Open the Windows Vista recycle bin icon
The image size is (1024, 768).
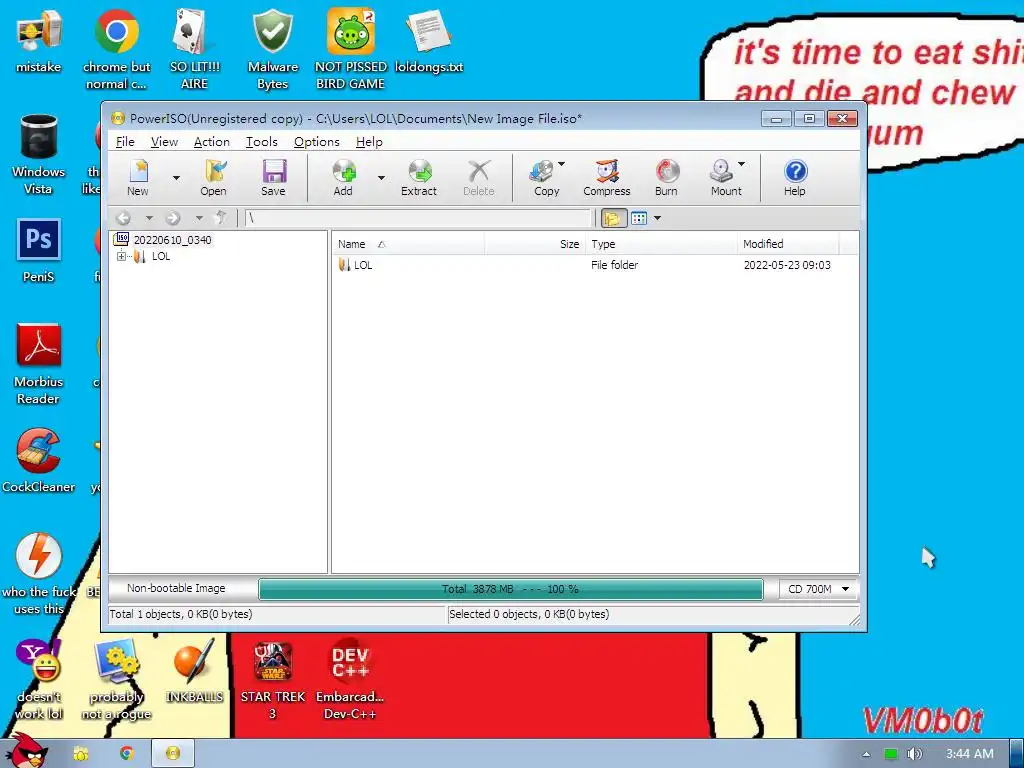coord(39,154)
